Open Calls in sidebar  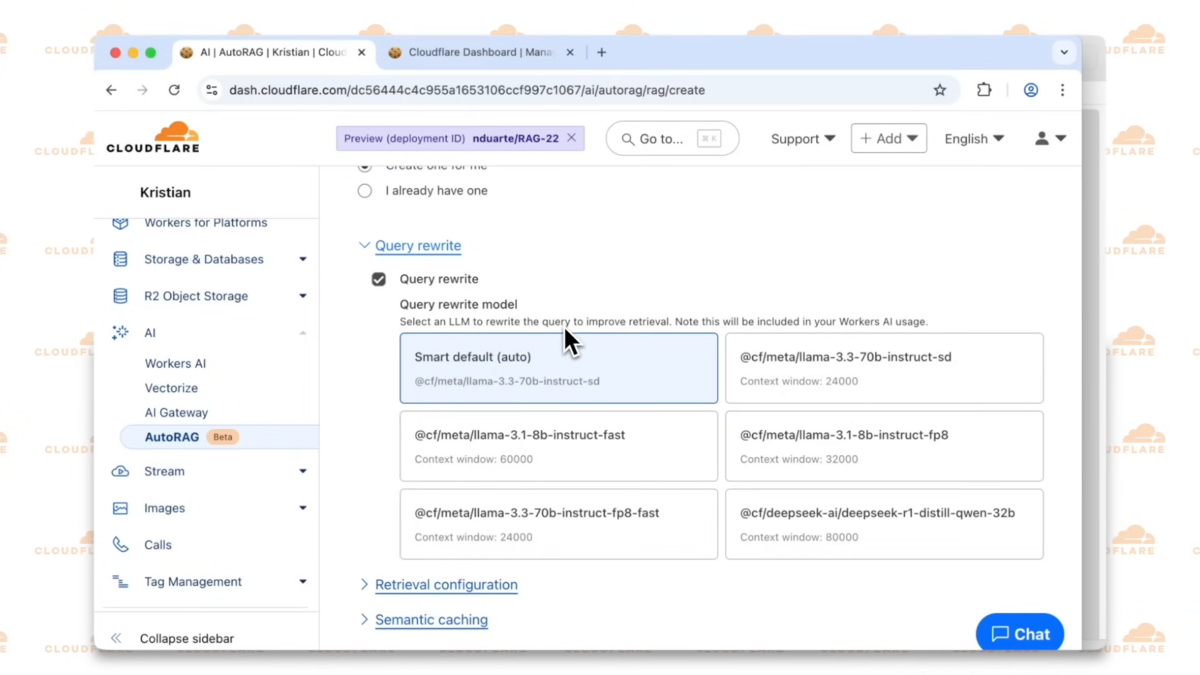point(158,545)
